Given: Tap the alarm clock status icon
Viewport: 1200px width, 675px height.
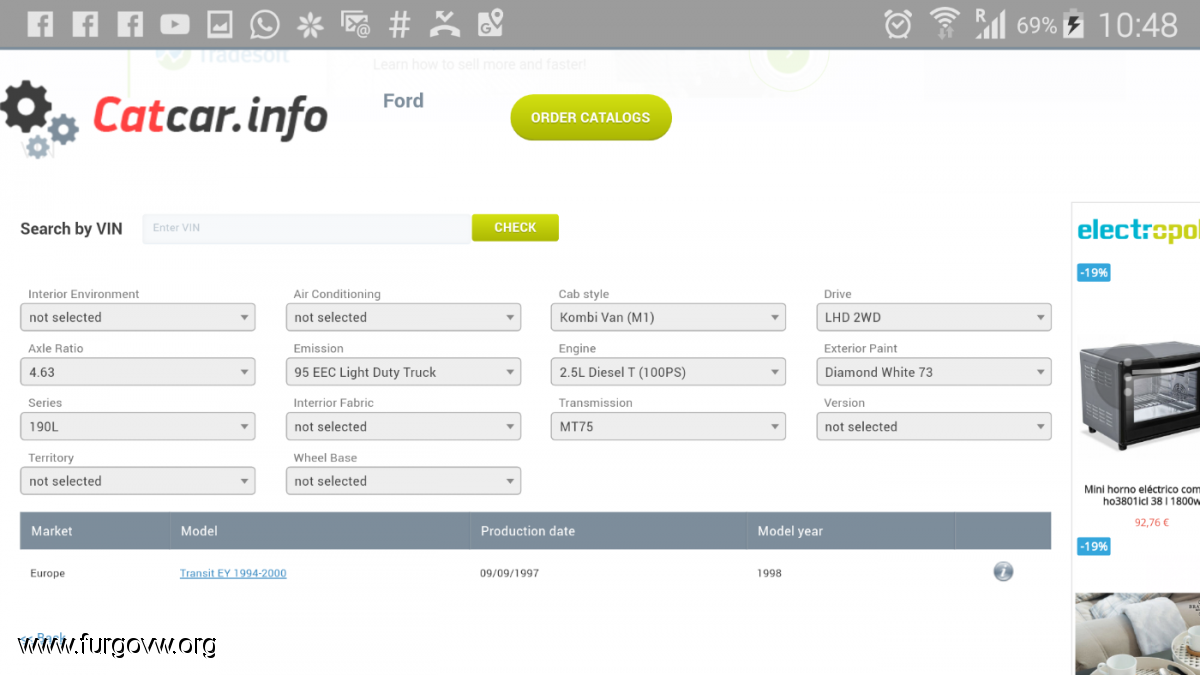Looking at the screenshot, I should (898, 24).
